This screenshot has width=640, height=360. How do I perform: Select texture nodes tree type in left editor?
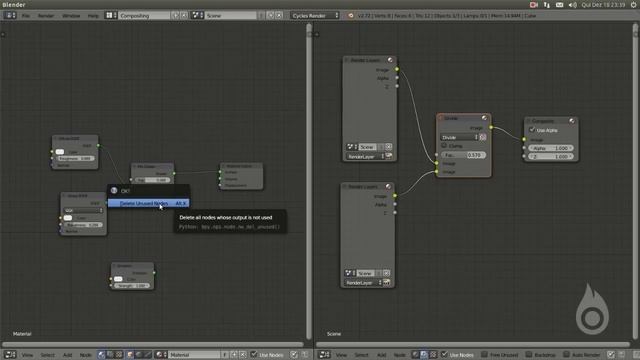pyautogui.click(x=119, y=355)
